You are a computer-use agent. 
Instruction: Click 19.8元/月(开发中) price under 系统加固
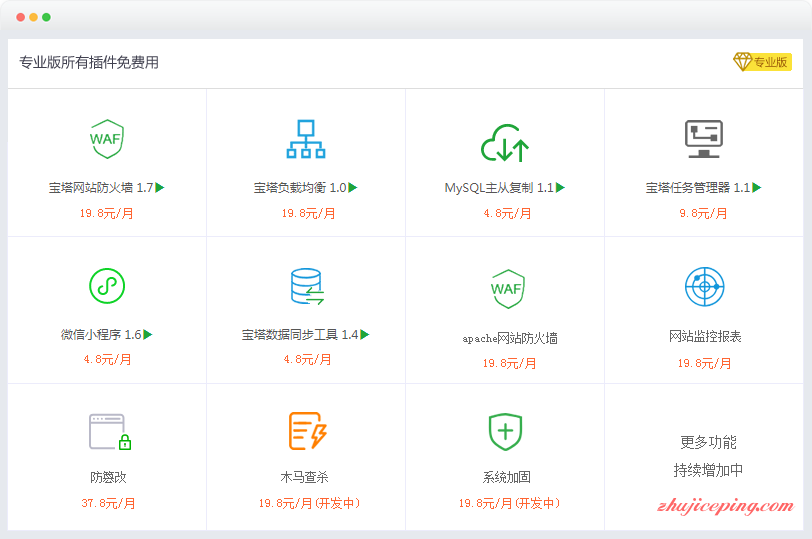[510, 503]
